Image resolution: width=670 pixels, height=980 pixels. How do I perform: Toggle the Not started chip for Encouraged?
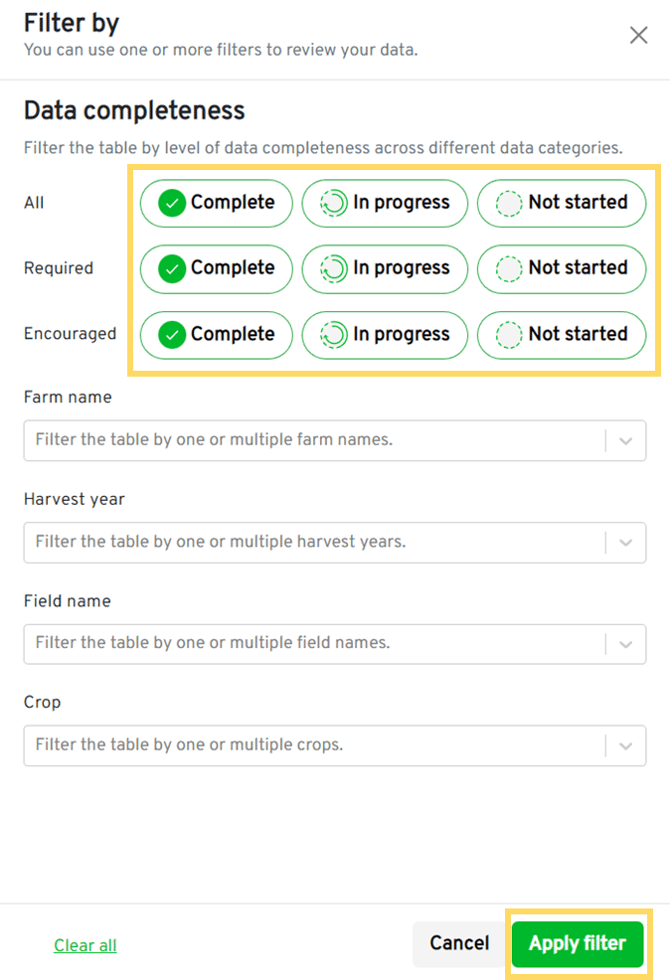(x=561, y=335)
